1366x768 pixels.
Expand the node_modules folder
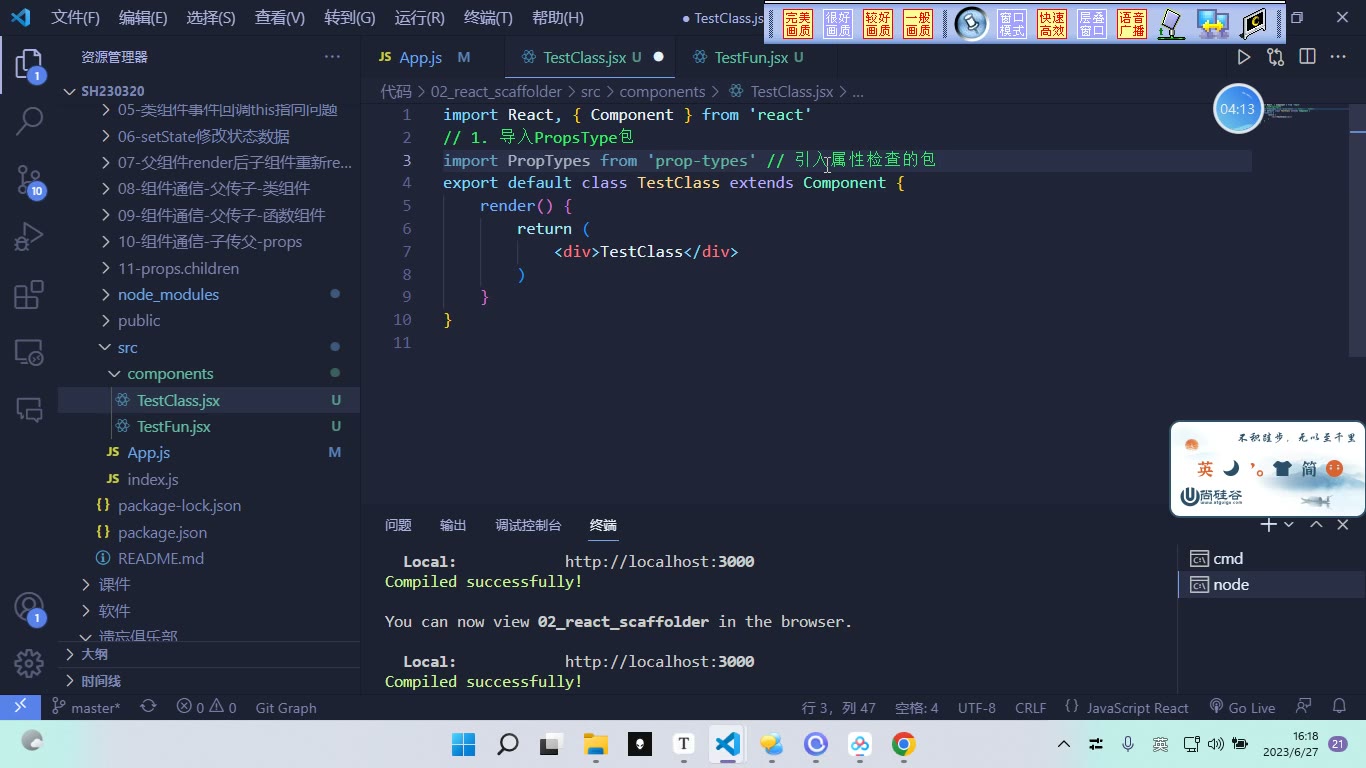168,294
